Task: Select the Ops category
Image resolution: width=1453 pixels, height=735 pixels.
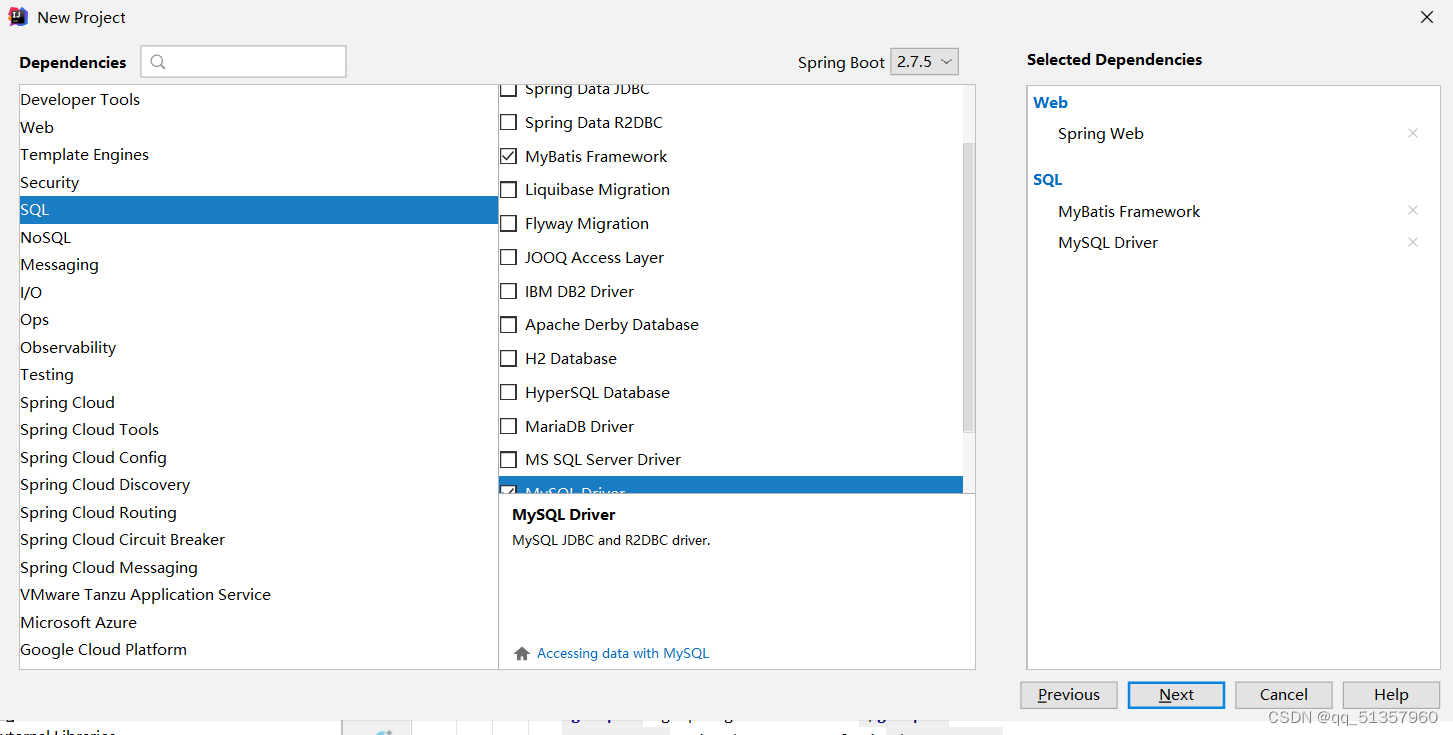Action: (x=258, y=319)
